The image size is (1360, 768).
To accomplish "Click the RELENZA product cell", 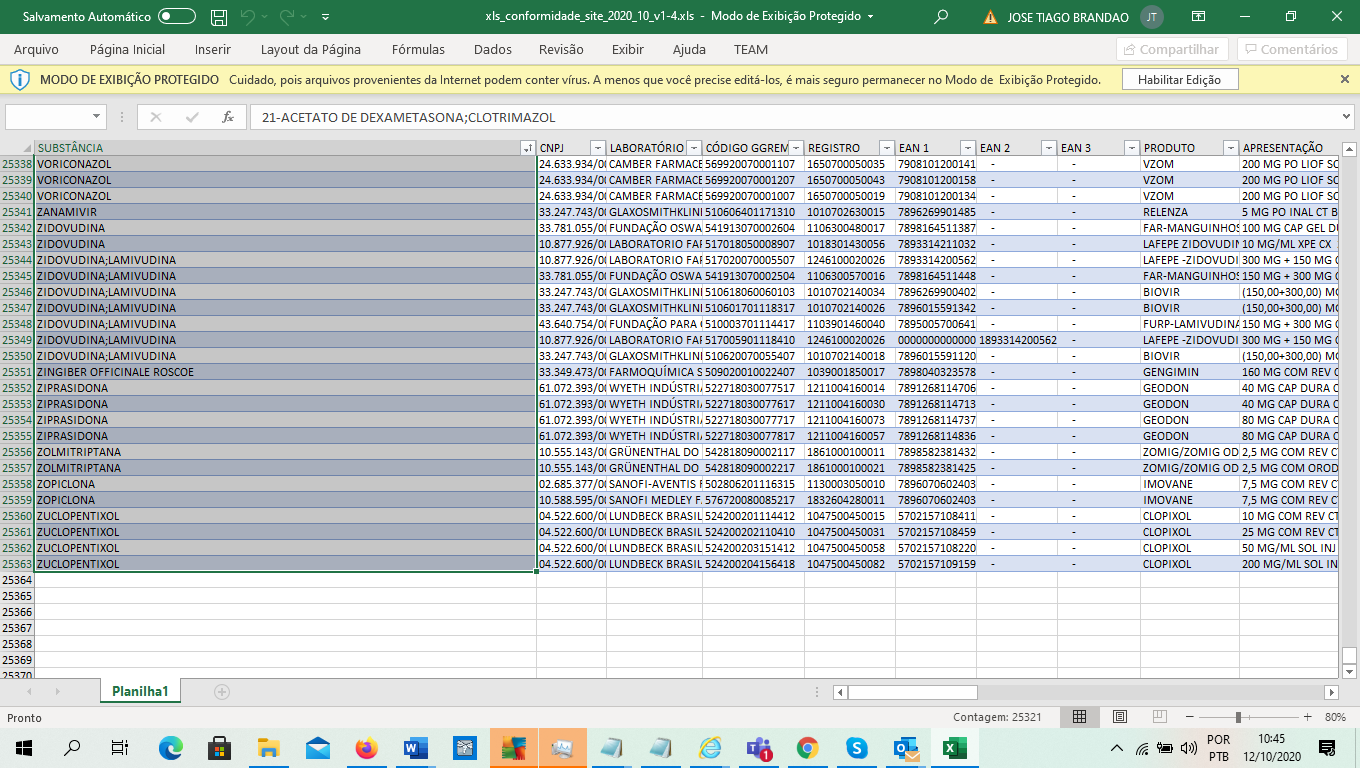I will pos(1190,212).
